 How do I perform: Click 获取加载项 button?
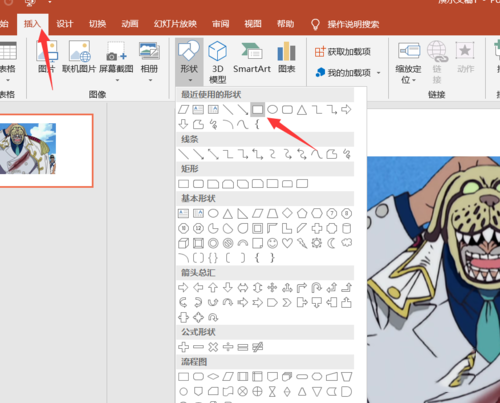pyautogui.click(x=343, y=52)
